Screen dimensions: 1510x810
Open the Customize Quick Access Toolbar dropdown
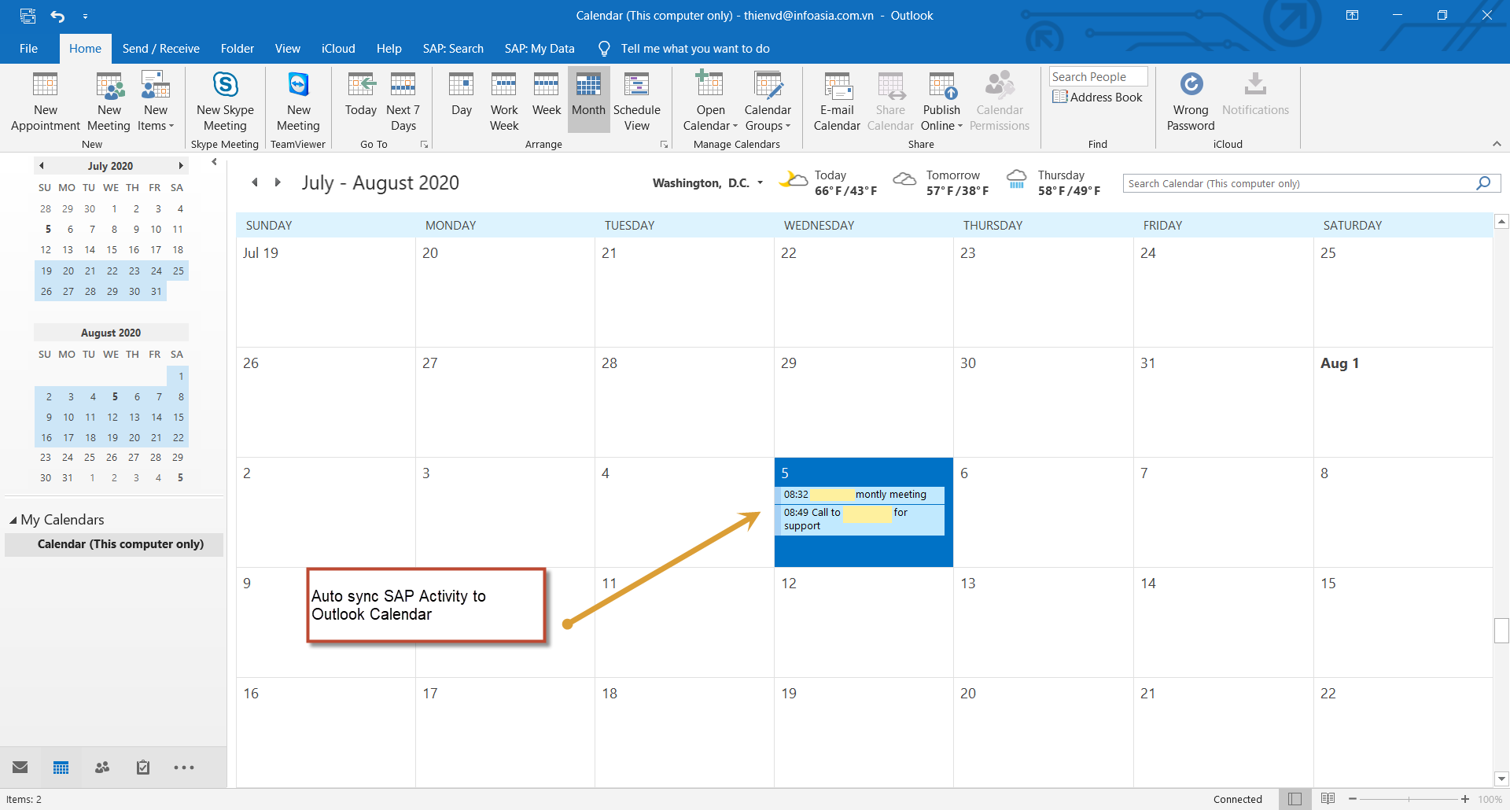coord(85,16)
